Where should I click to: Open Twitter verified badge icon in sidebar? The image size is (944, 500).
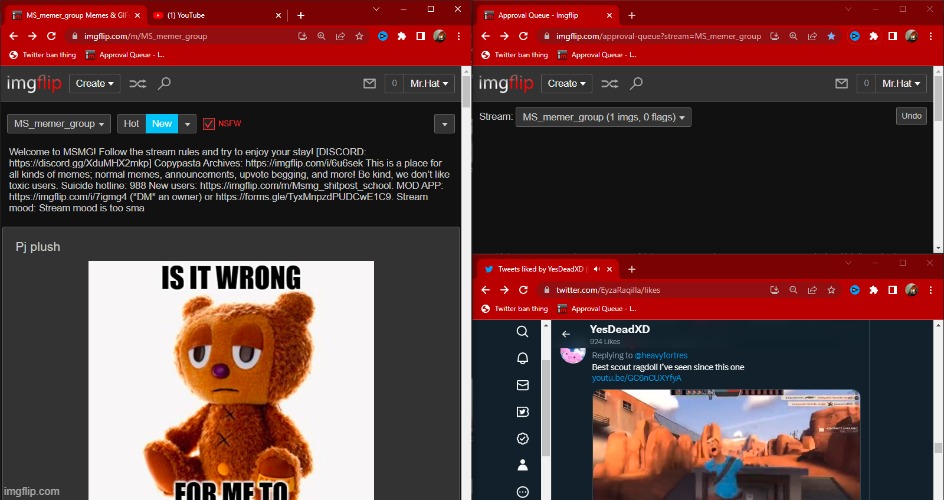tap(523, 439)
